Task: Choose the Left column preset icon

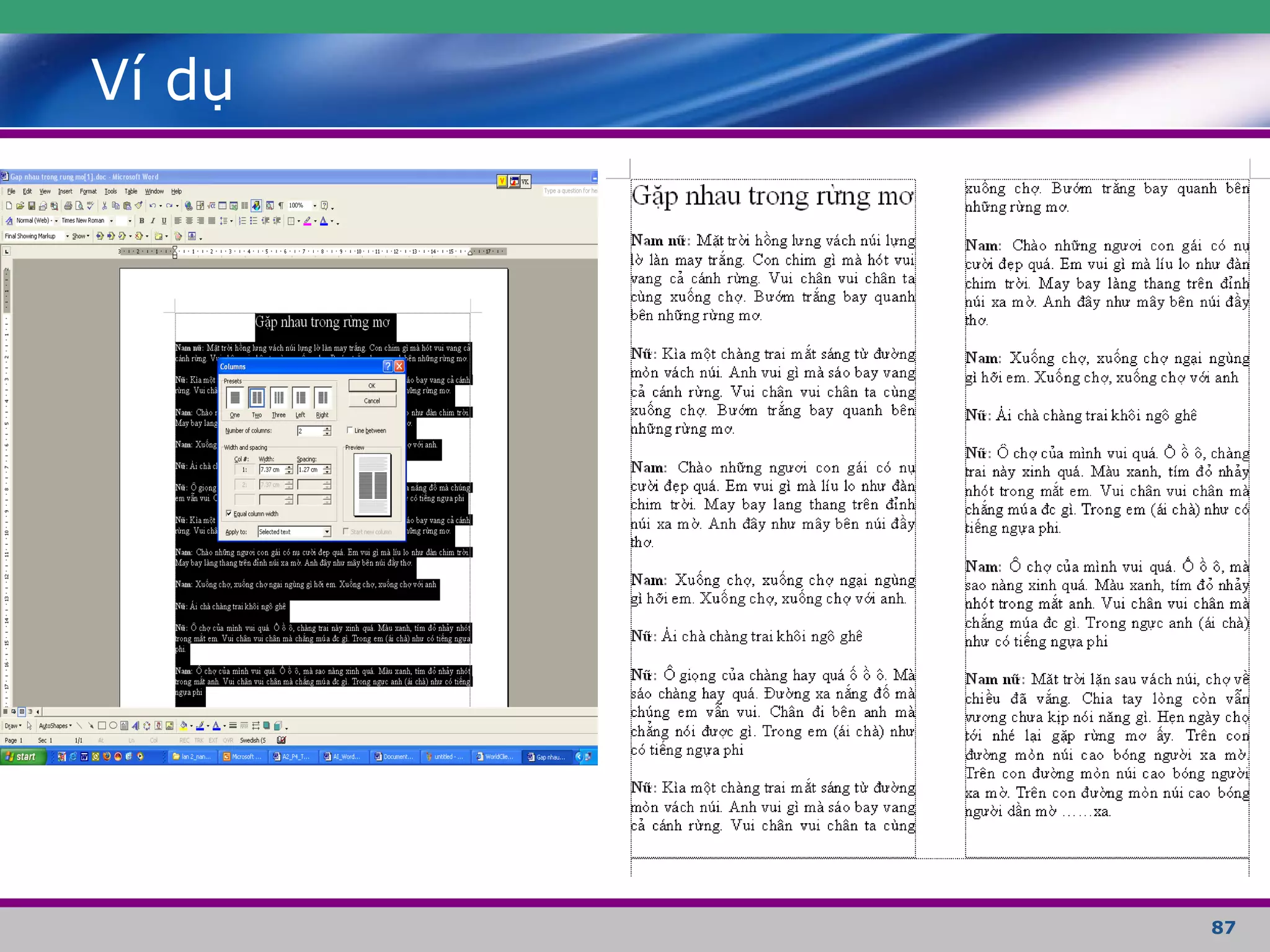Action: (x=301, y=398)
